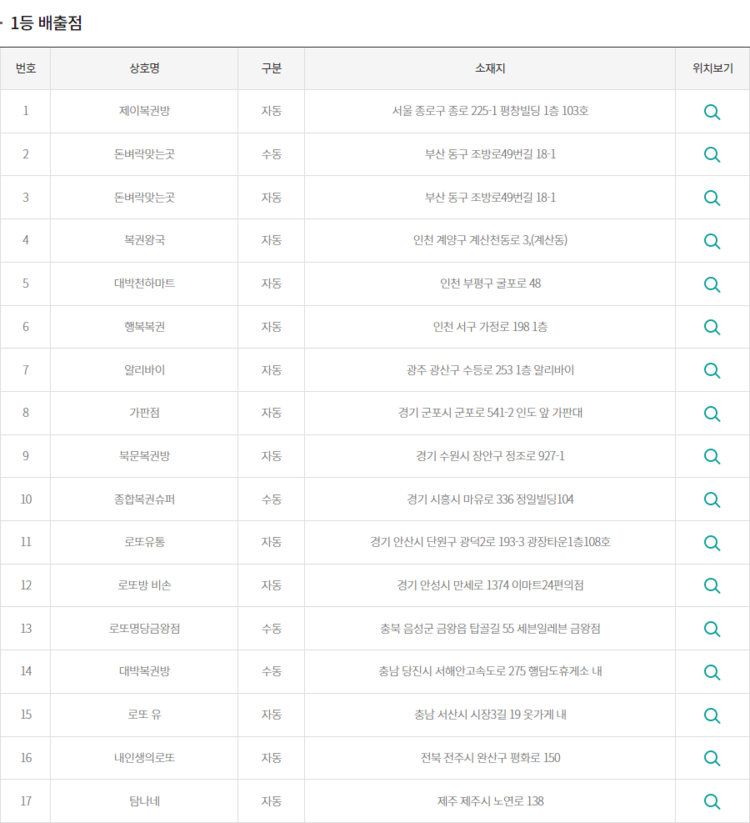Select store name 로또명당금왕점

144,628
